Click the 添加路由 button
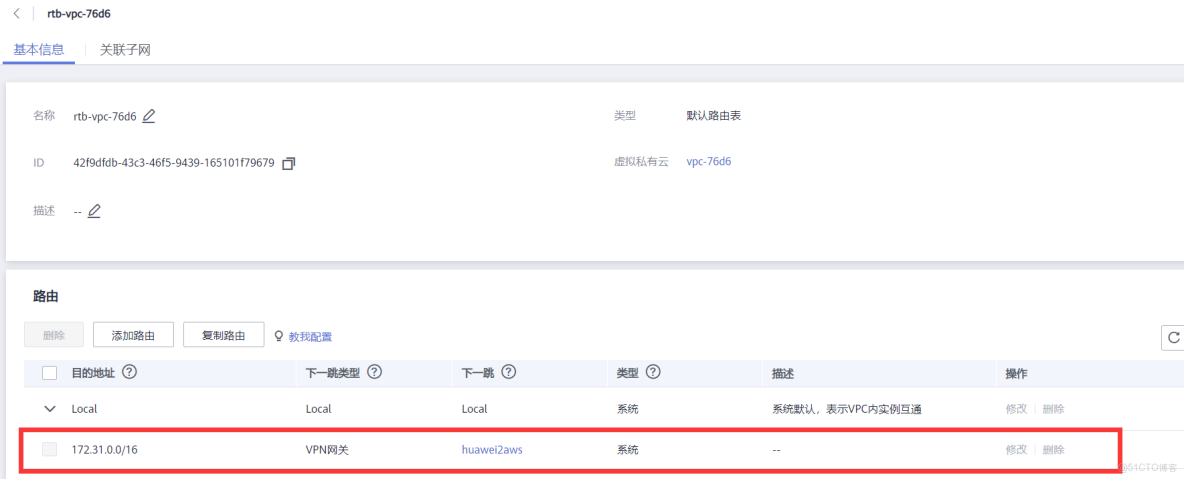Viewport: 1184px width, 479px height. tap(133, 335)
